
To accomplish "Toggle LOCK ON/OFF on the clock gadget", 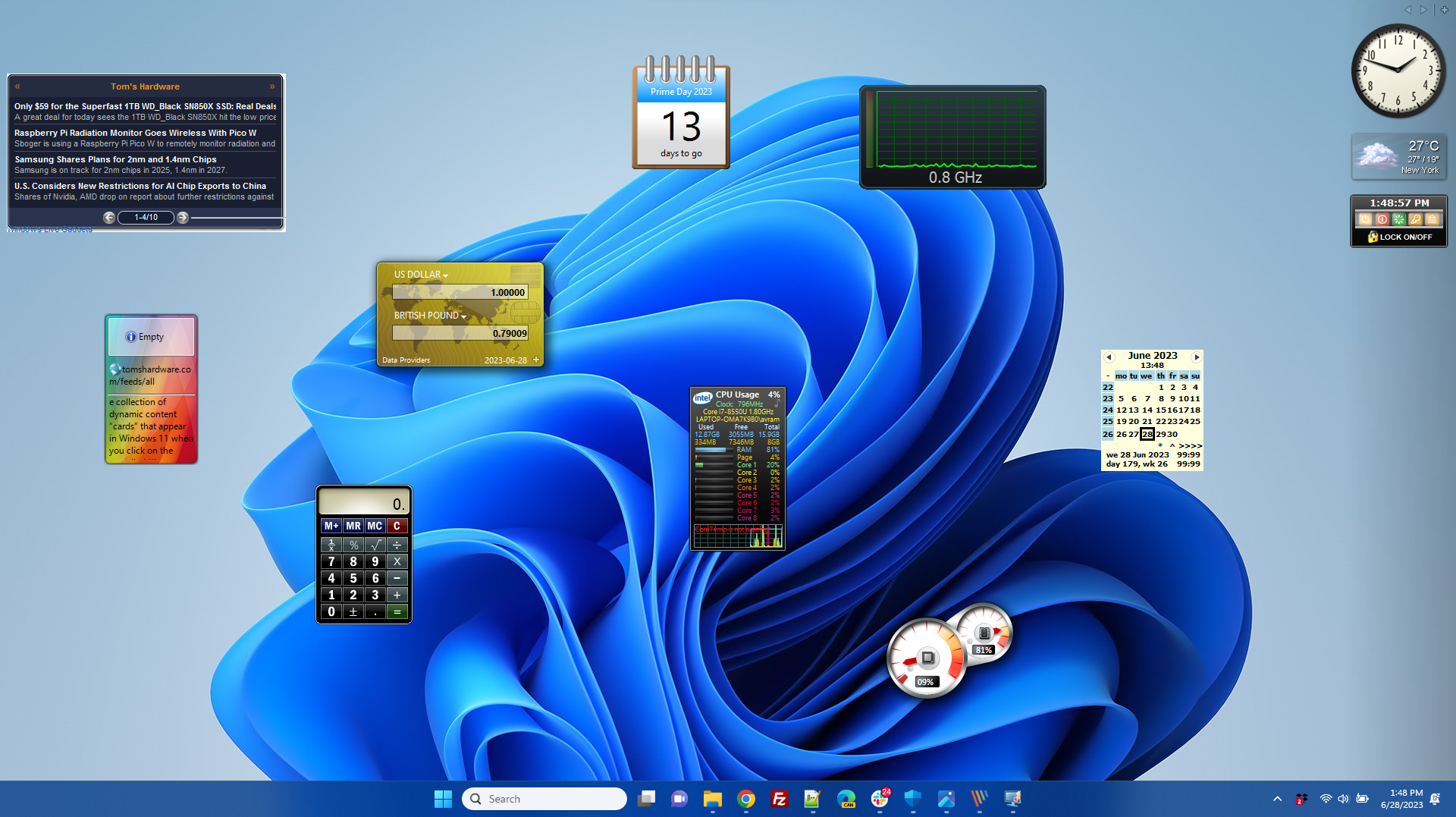I will (1399, 237).
